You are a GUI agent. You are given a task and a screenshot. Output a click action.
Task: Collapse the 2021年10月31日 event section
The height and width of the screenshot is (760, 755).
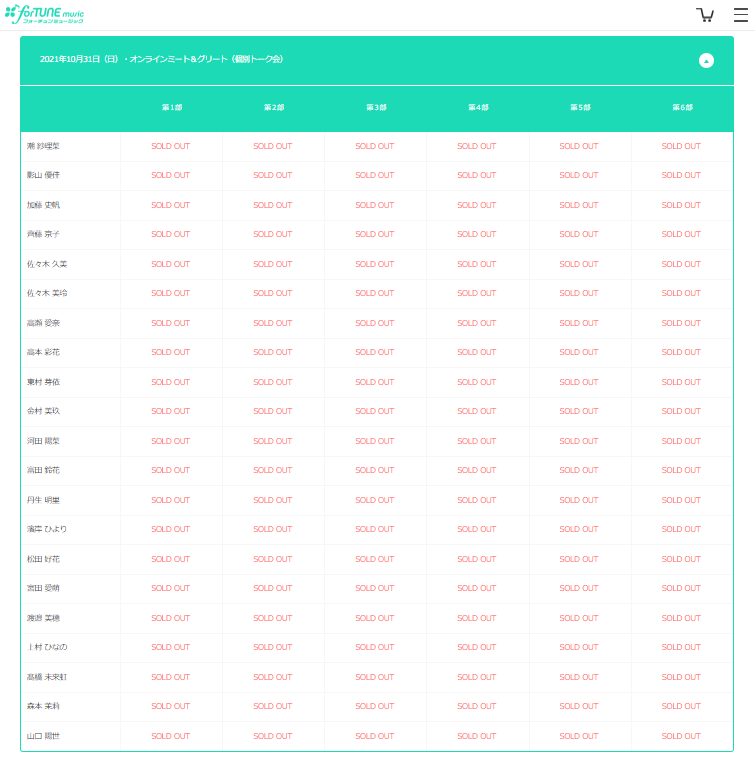click(x=706, y=60)
